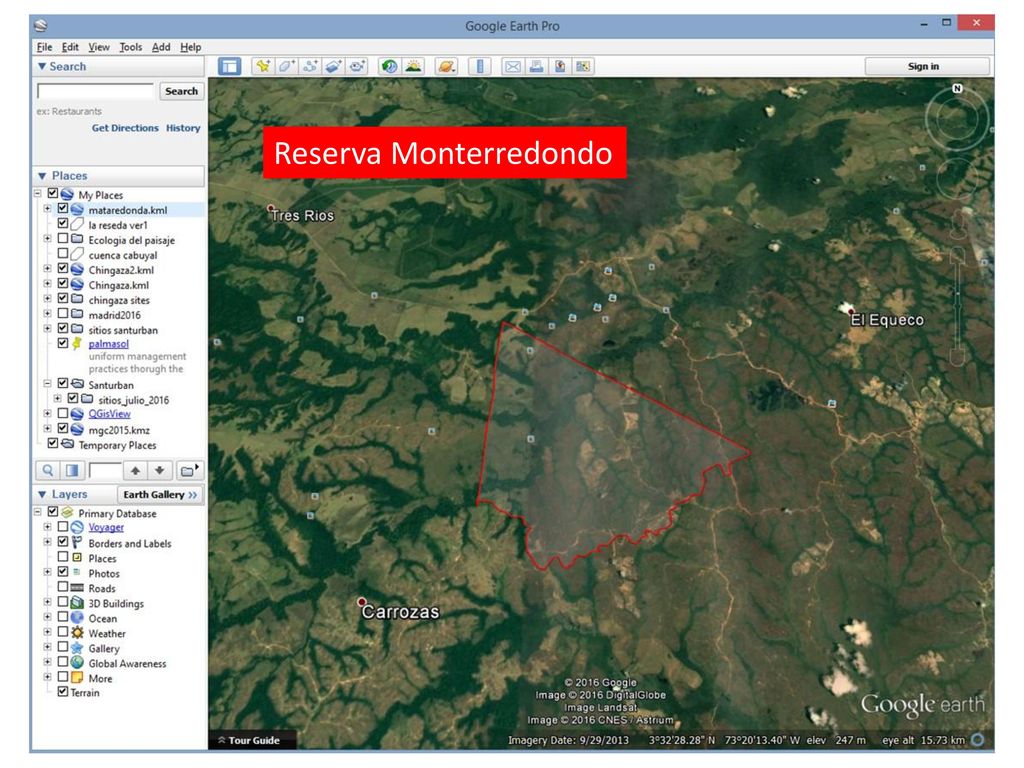Select the Add Polygon tool
This screenshot has width=1024, height=768.
(286, 66)
